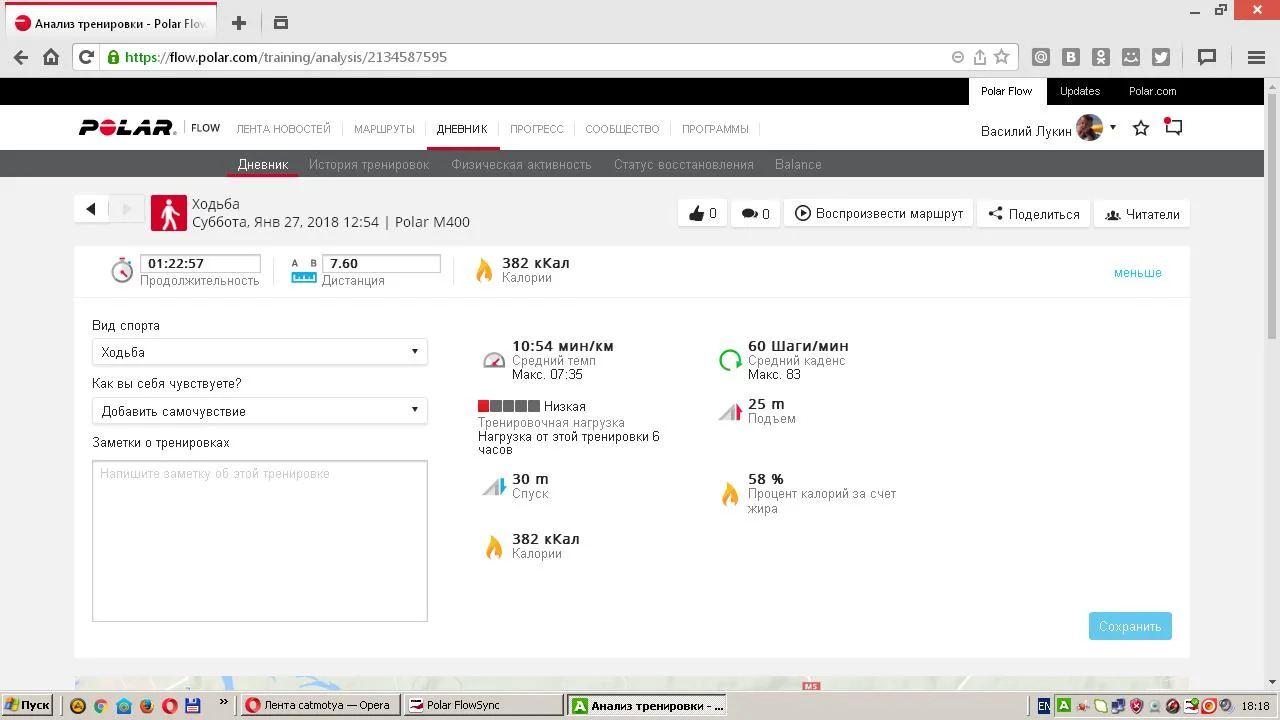This screenshot has height=720, width=1280.
Task: Reload the page with the refresh icon
Action: [x=86, y=57]
